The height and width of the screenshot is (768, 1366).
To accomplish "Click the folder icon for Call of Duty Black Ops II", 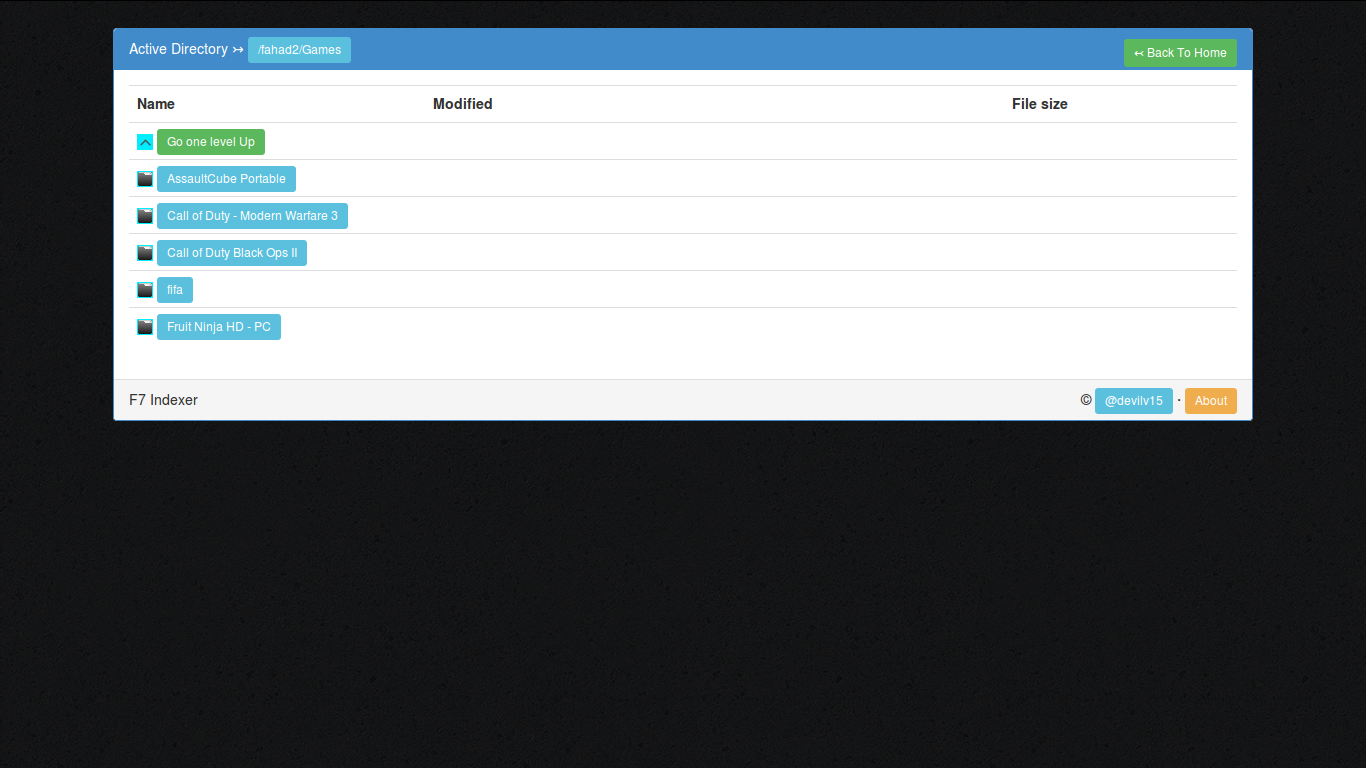I will 145,253.
